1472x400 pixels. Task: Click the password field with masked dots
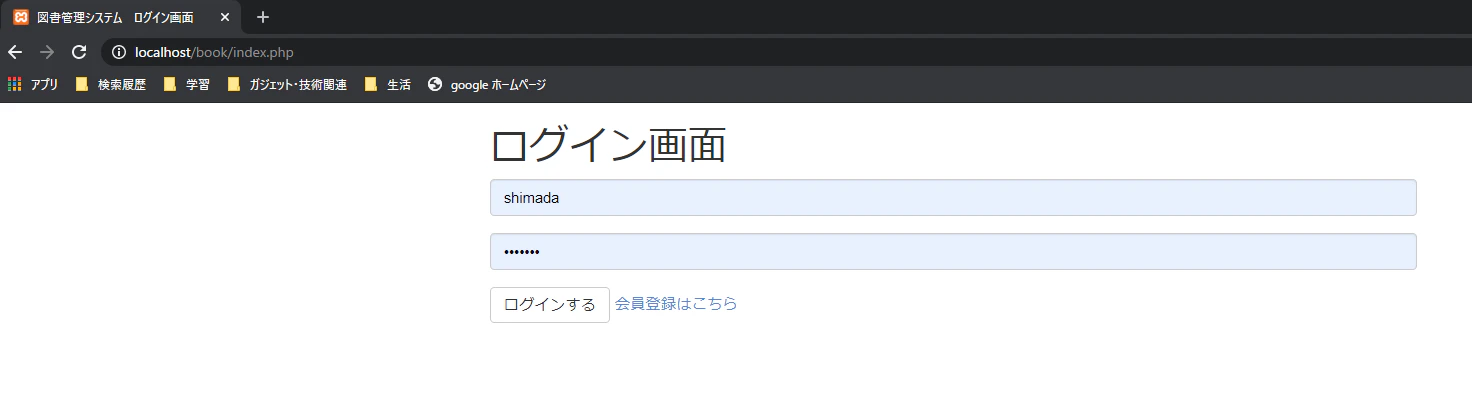tap(953, 252)
